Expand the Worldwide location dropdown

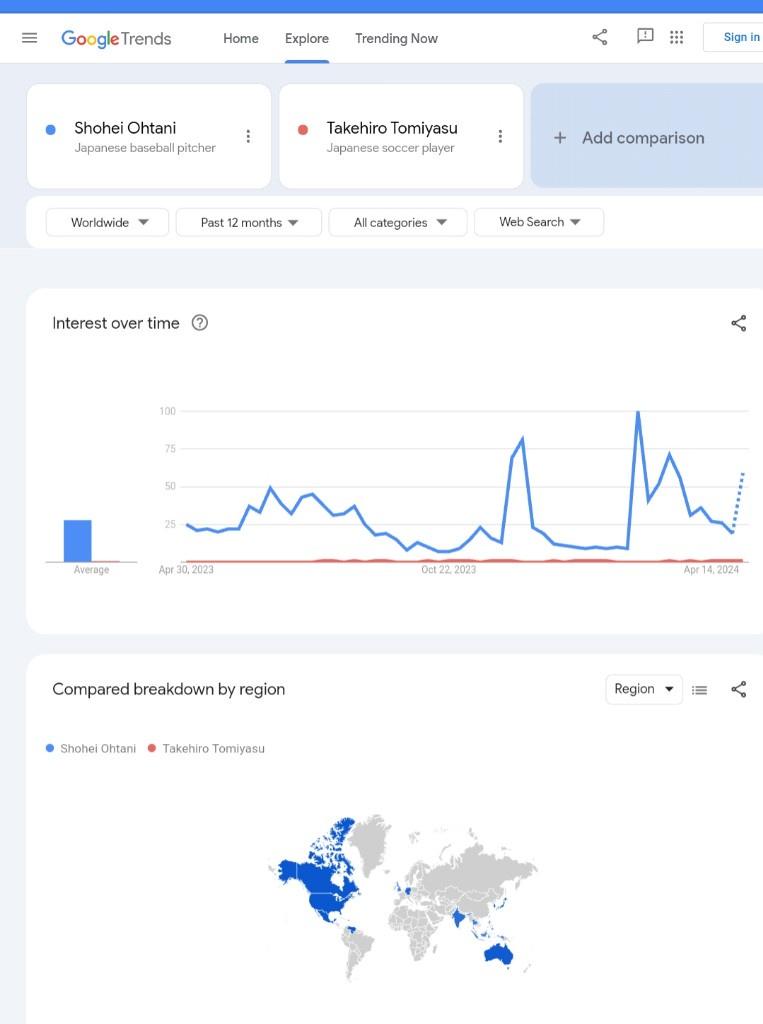coord(108,222)
